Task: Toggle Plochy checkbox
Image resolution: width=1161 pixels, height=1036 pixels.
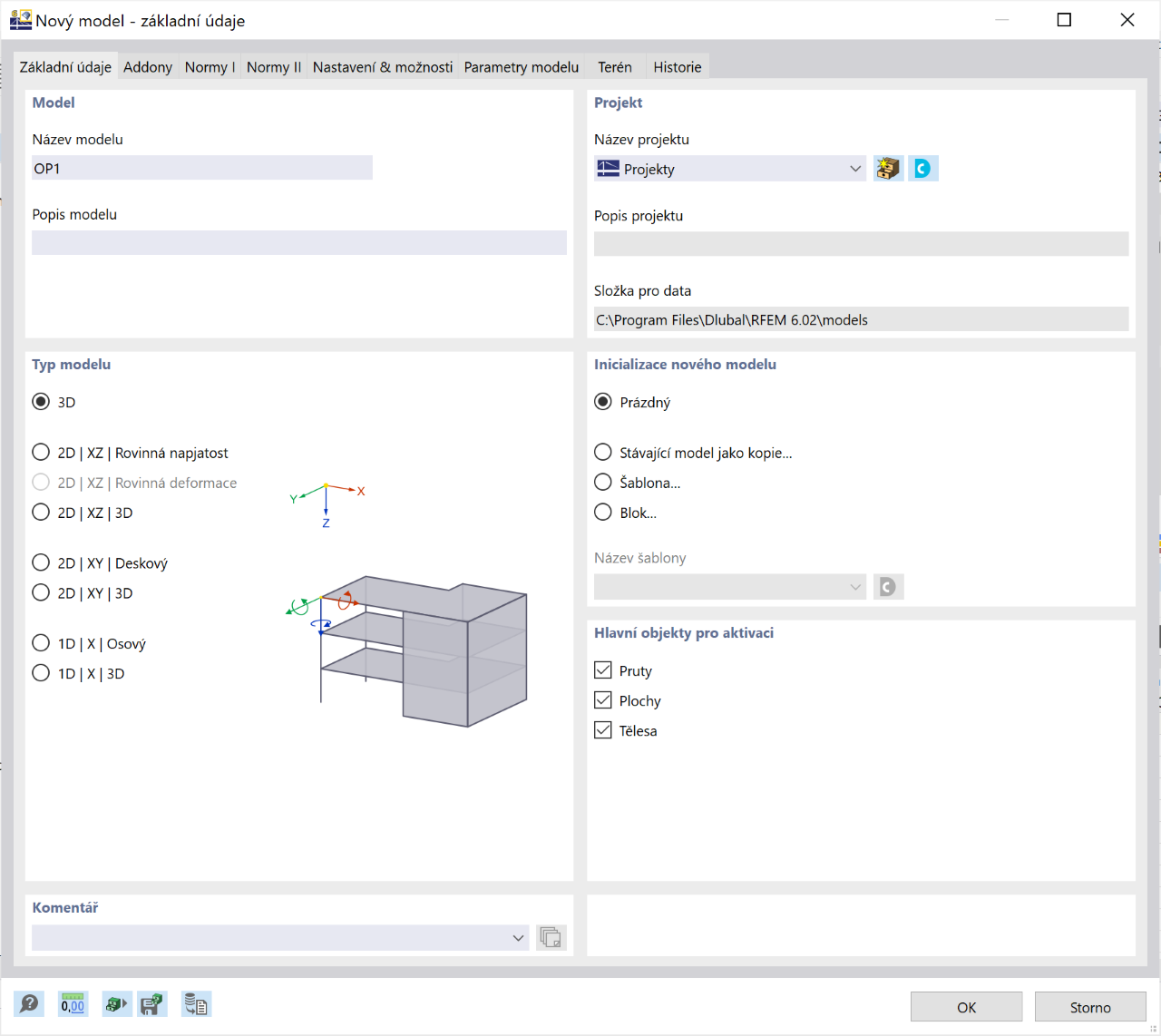Action: pos(603,700)
